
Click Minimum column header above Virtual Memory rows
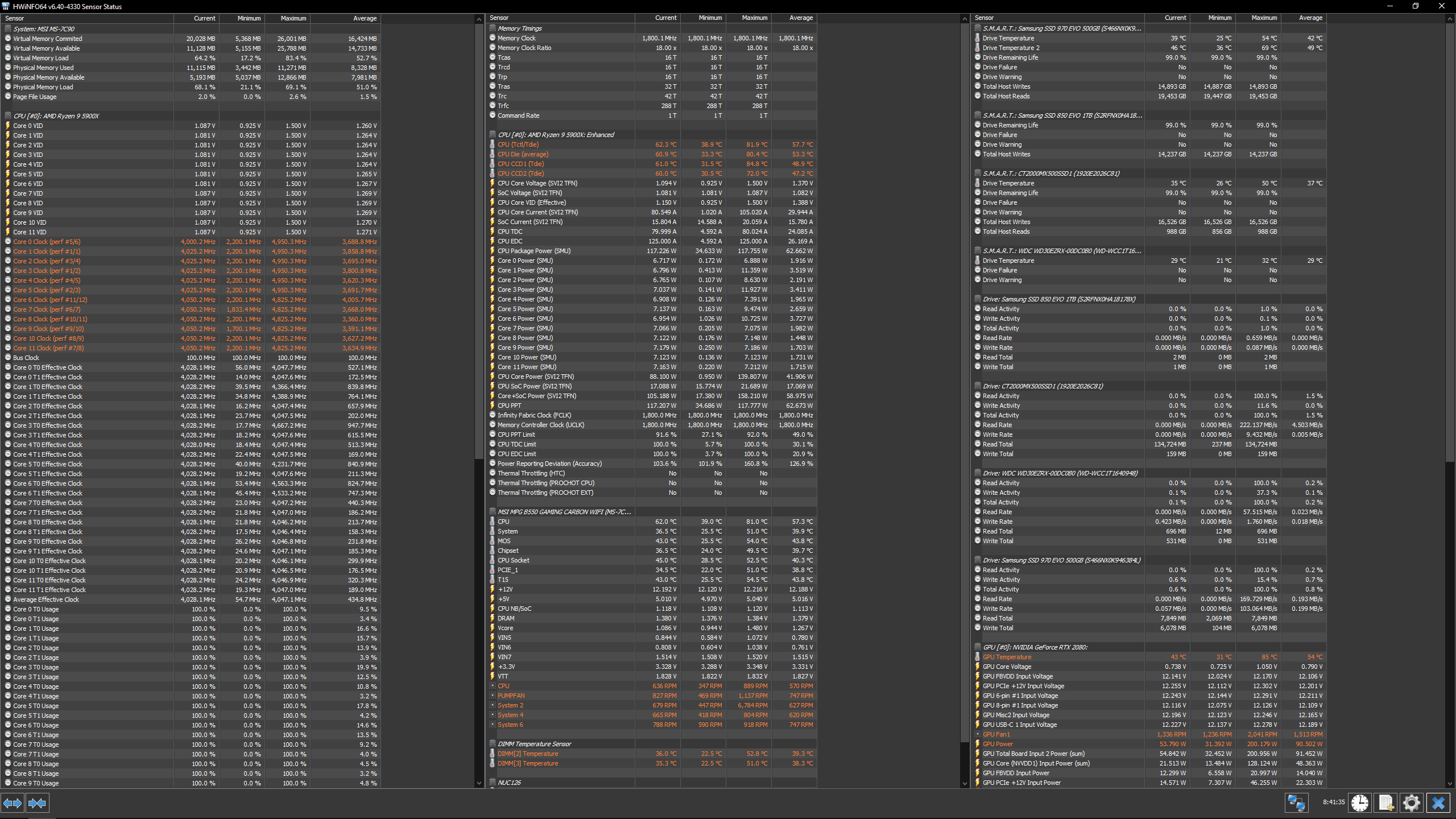(242, 18)
